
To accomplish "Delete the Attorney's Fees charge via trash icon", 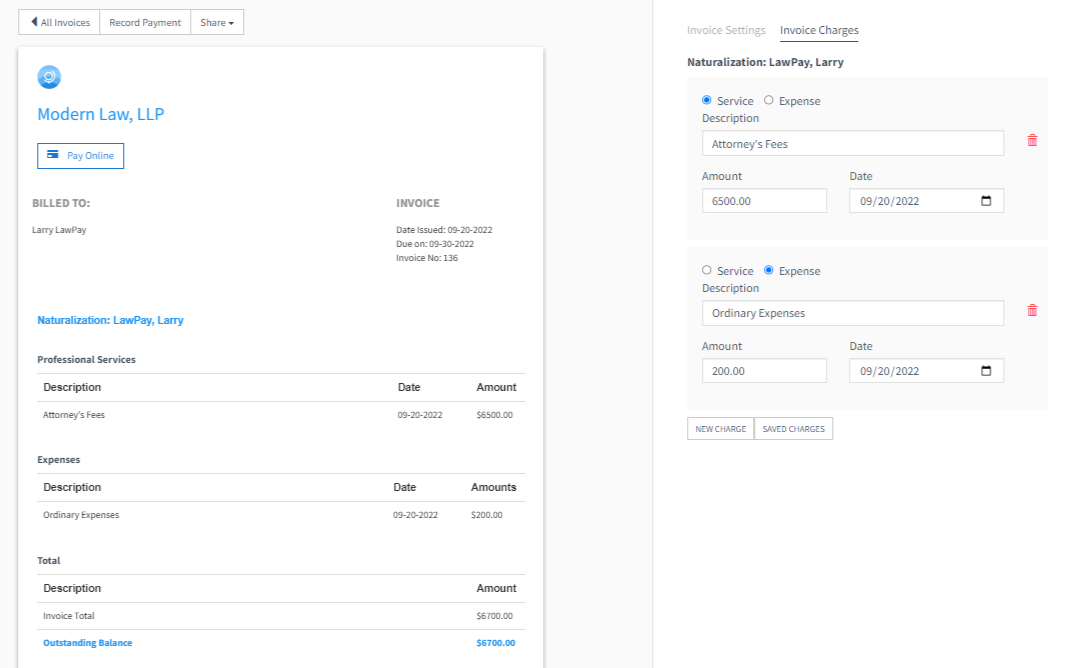I will [1032, 140].
